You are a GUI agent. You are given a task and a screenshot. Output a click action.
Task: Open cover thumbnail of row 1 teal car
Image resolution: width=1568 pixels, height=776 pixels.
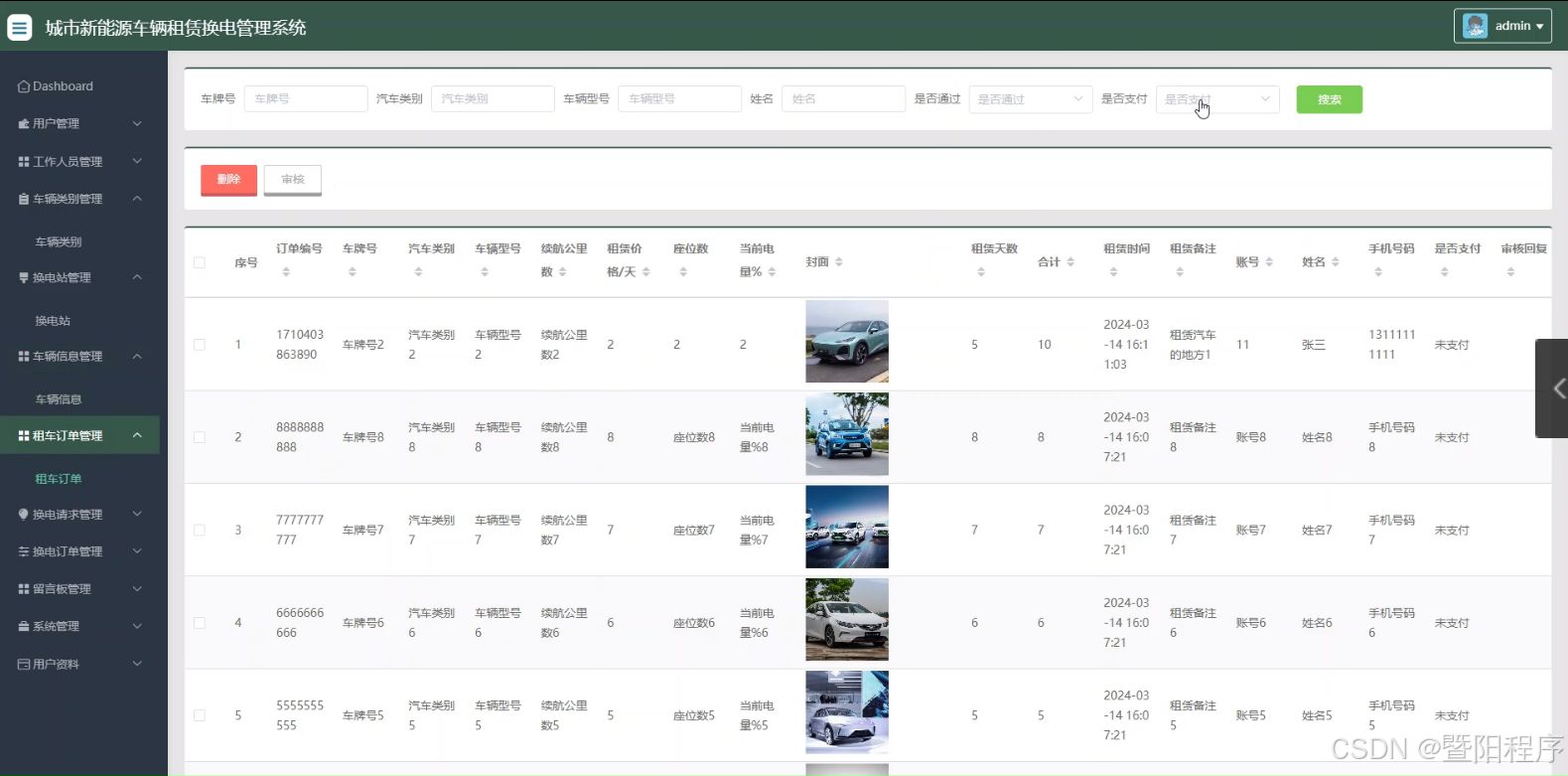click(x=847, y=342)
